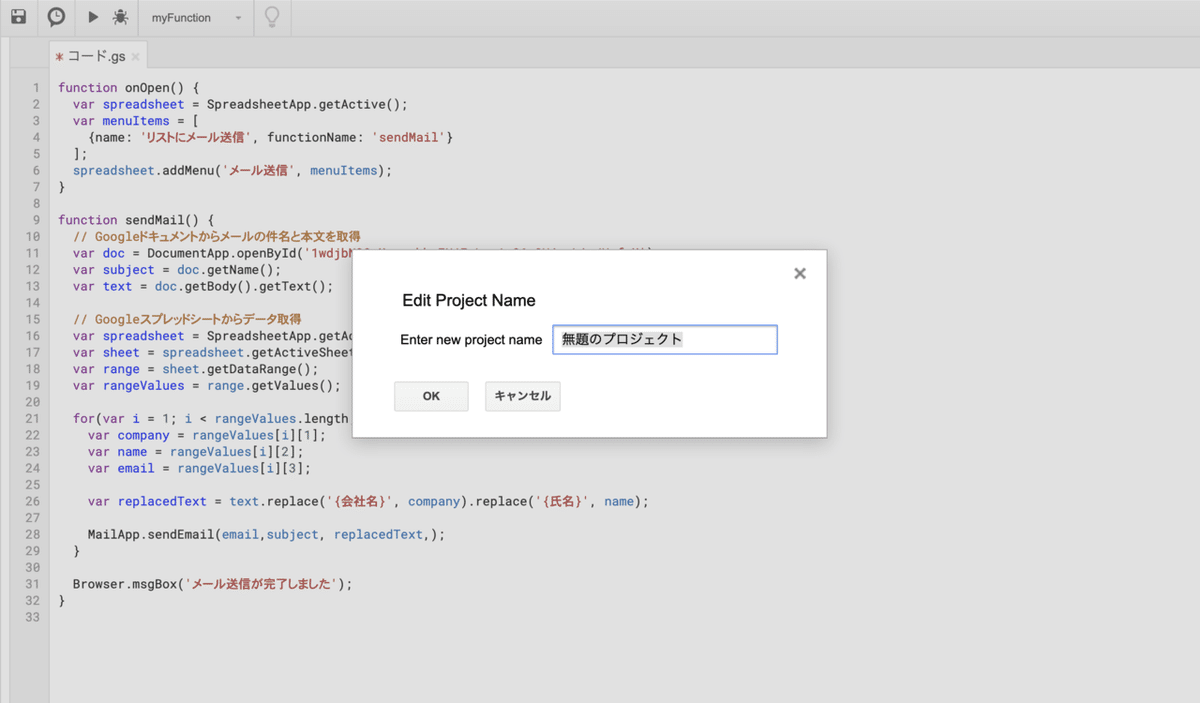This screenshot has height=703, width=1200.
Task: Click the save floppy disk icon
Action: 18,17
